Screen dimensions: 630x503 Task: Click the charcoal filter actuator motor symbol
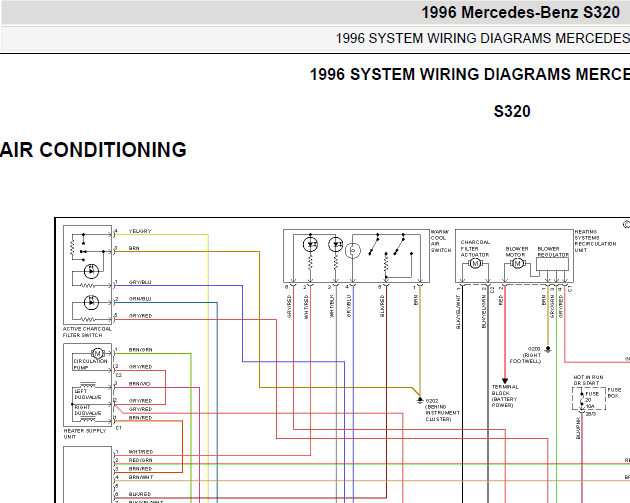pos(475,264)
